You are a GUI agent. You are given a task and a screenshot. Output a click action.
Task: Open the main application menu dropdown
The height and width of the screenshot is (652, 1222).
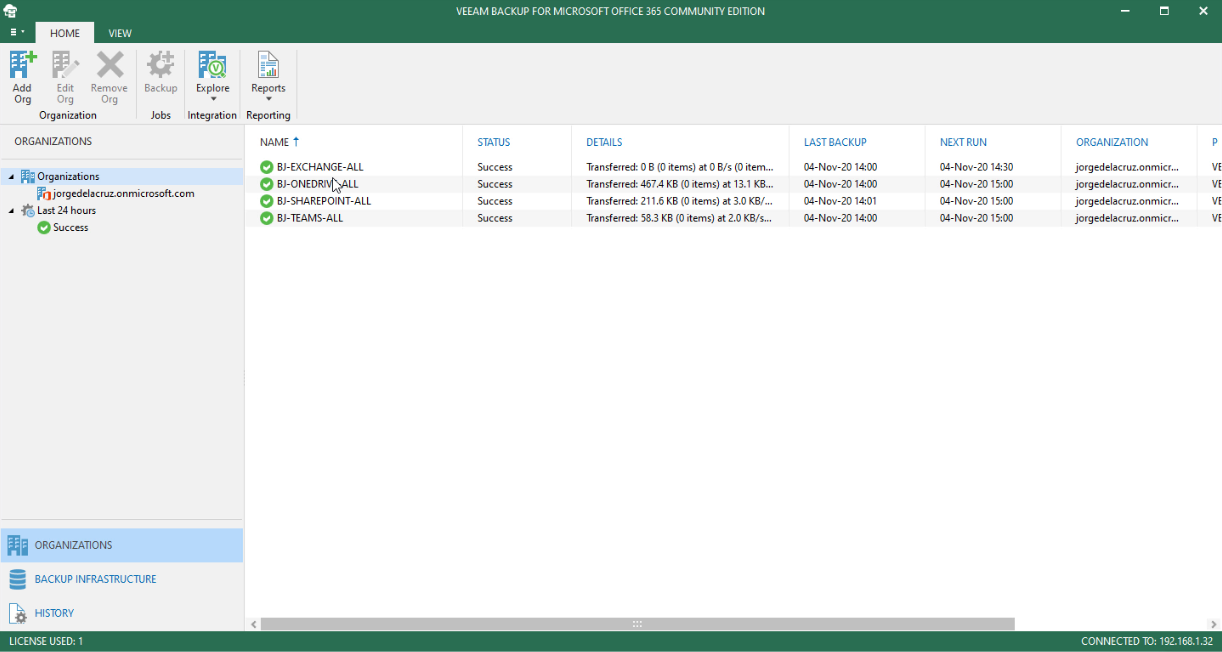(17, 33)
